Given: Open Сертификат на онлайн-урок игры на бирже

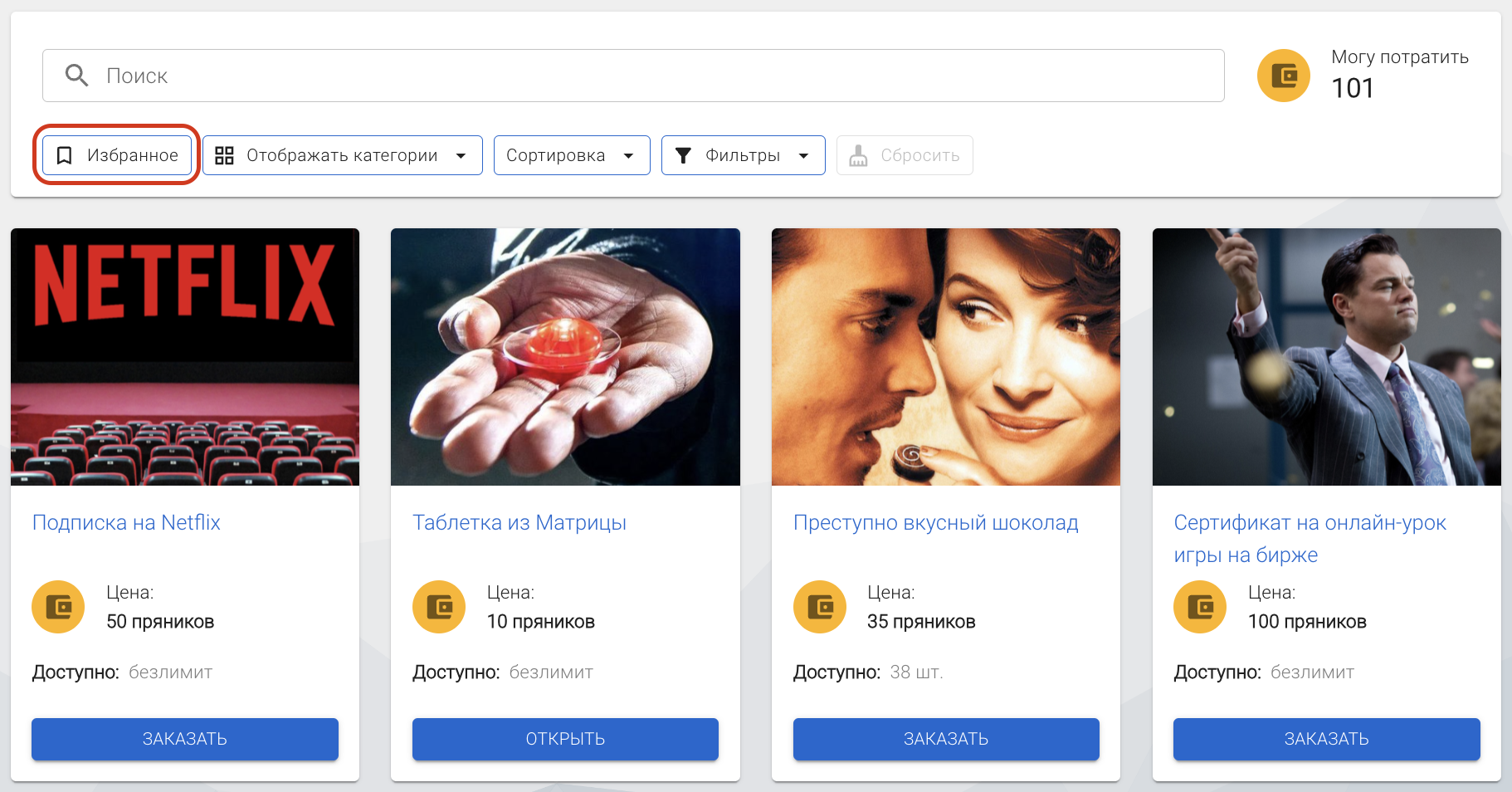Looking at the screenshot, I should 1310,539.
